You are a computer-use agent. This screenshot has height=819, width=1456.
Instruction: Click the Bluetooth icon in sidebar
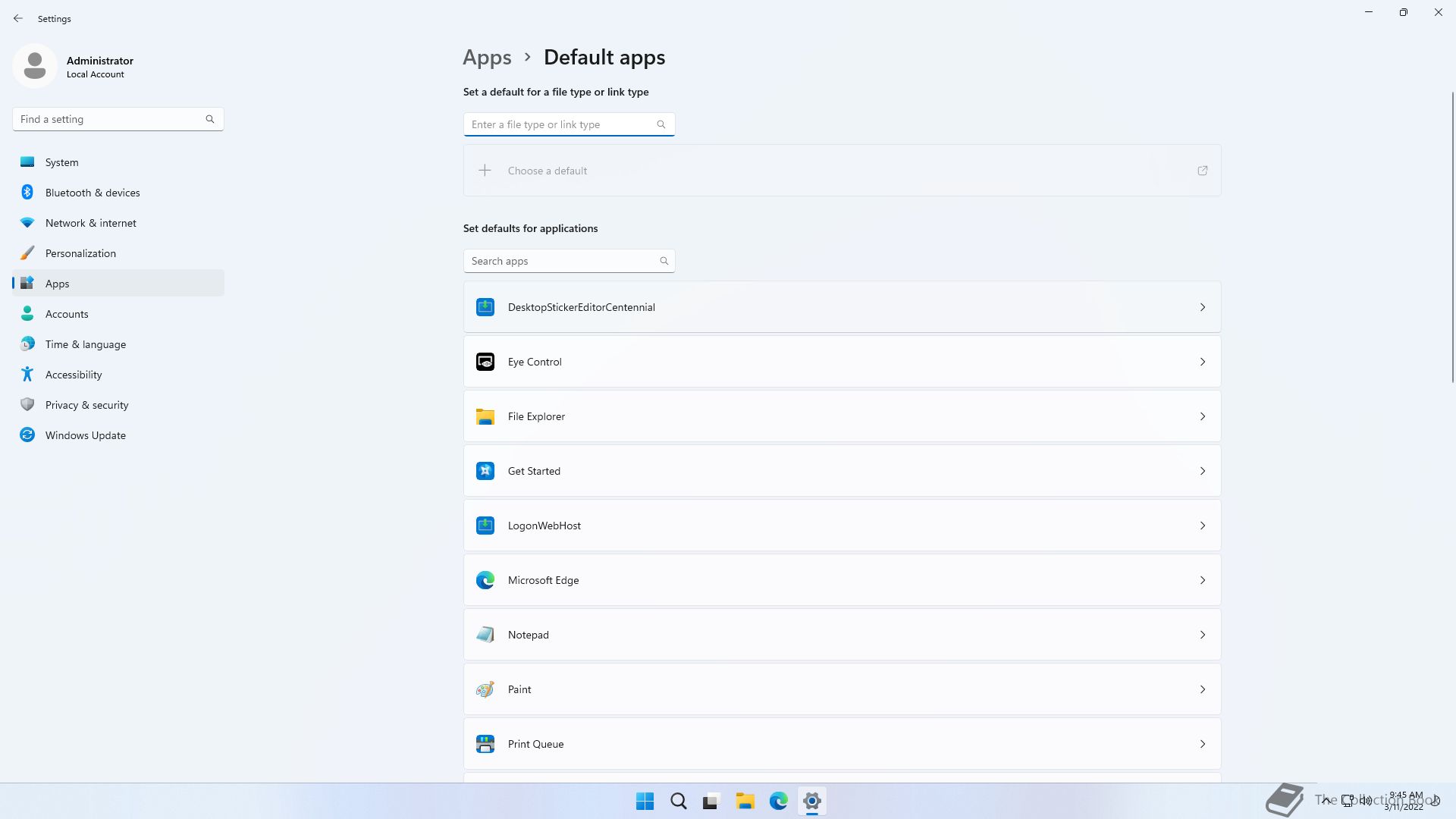[27, 193]
